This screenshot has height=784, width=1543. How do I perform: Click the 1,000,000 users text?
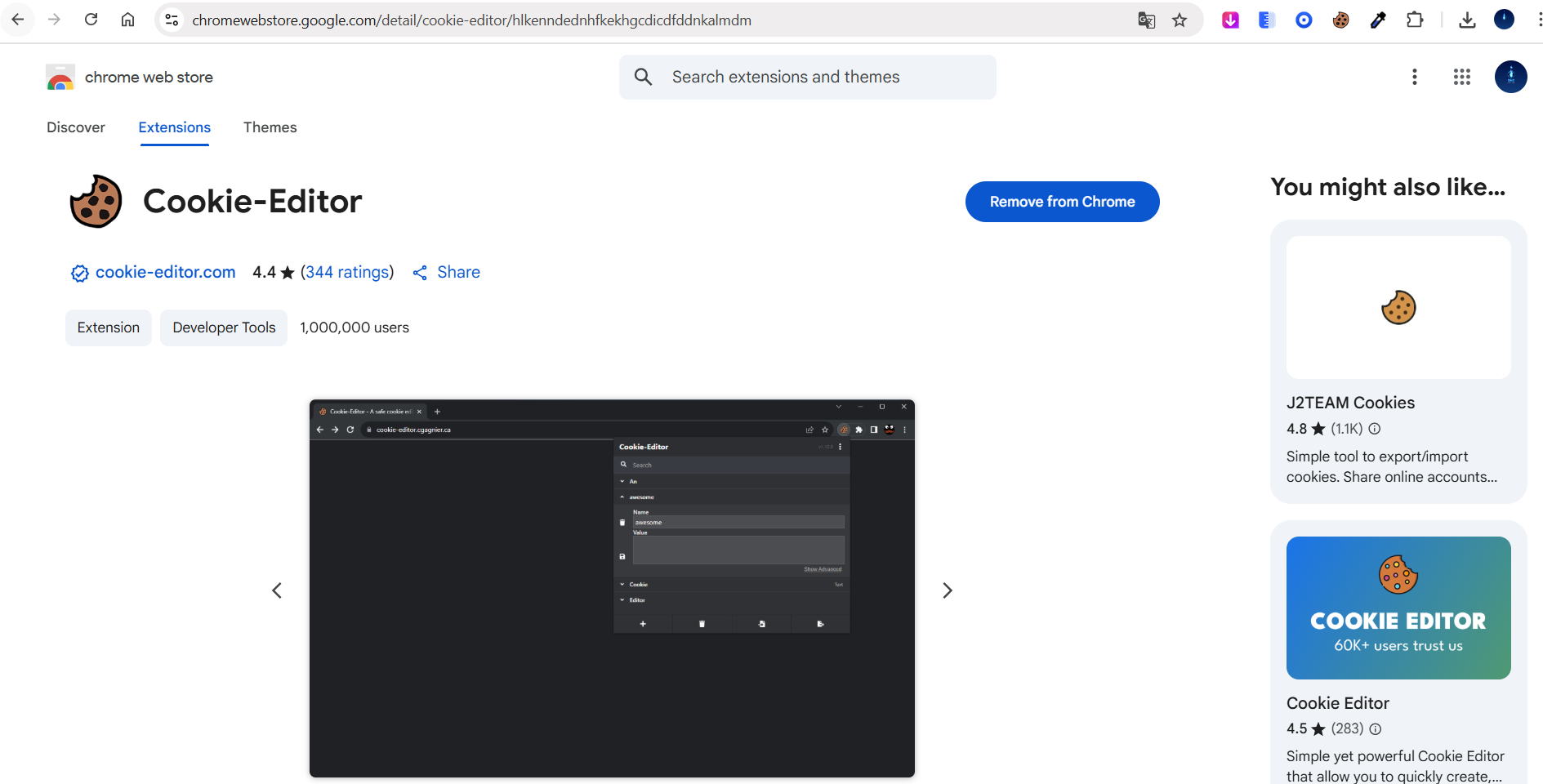pos(355,327)
